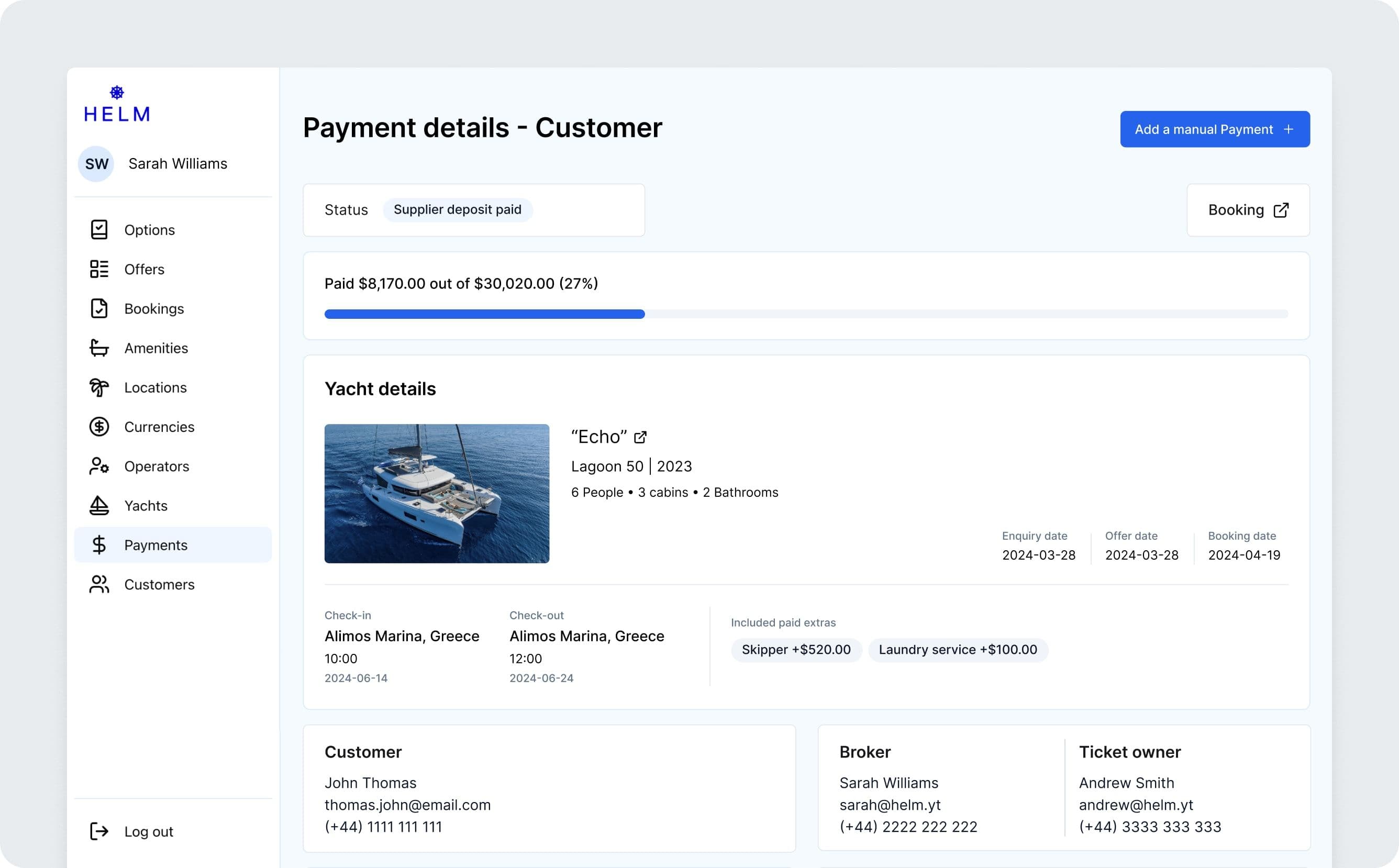Viewport: 1399px width, 868px height.
Task: Click the SW user avatar
Action: point(96,164)
